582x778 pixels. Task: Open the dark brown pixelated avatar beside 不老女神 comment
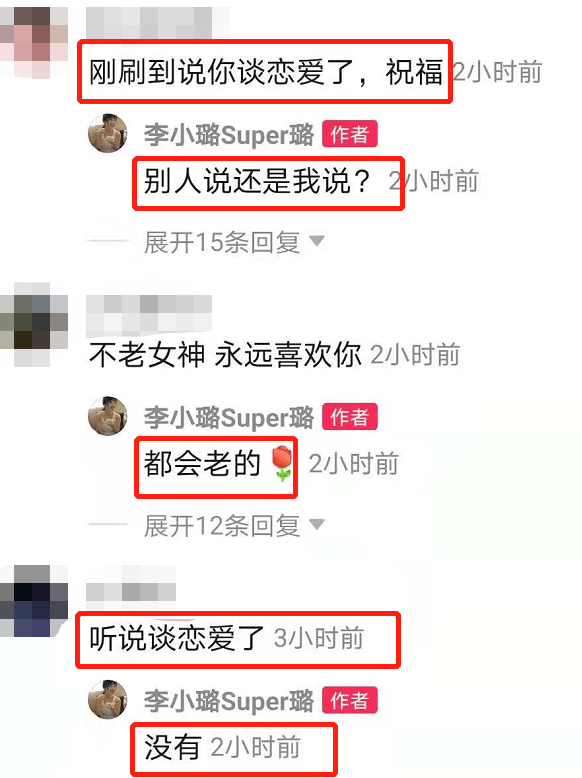pyautogui.click(x=34, y=324)
